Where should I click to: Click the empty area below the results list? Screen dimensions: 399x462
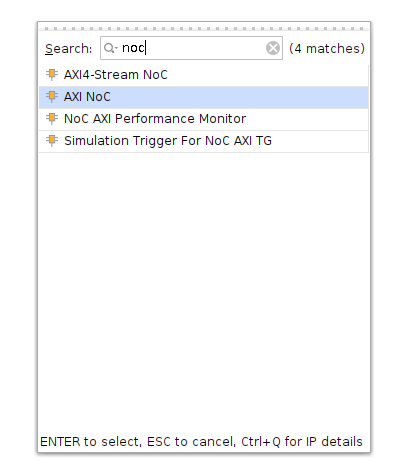pyautogui.click(x=204, y=290)
